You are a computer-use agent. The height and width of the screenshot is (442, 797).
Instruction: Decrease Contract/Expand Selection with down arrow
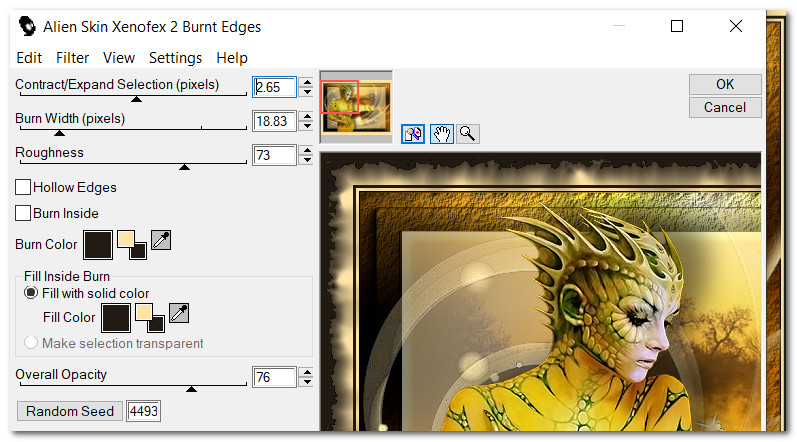tap(306, 92)
